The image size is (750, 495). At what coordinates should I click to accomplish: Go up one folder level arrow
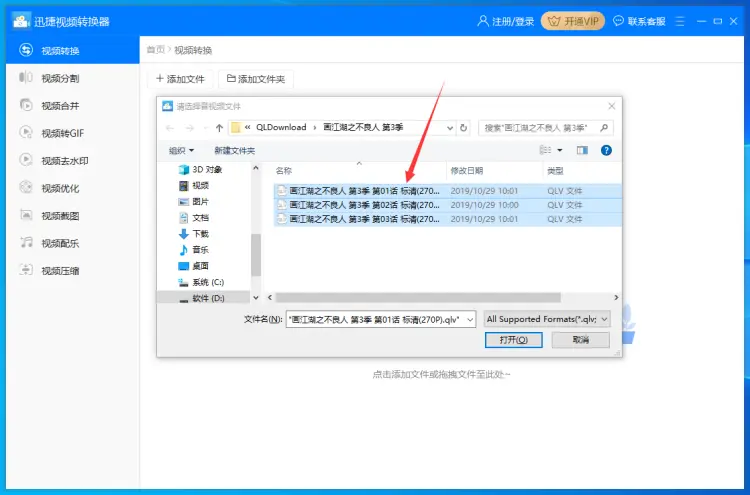click(219, 128)
